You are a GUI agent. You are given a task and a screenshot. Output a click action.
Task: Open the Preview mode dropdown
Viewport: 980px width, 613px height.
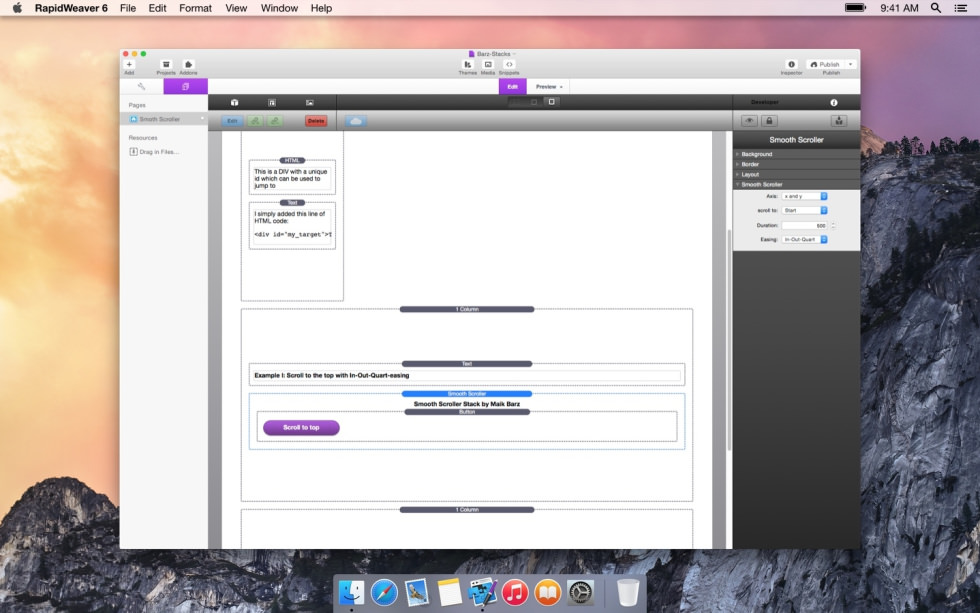coord(549,86)
